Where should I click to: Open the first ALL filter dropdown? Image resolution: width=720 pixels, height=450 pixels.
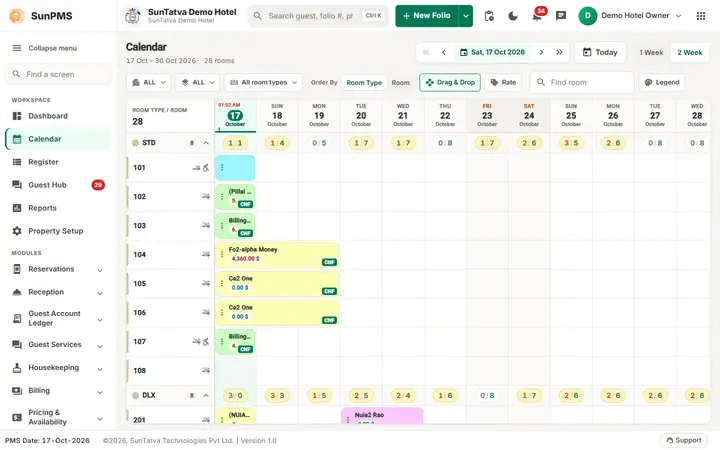[x=149, y=83]
